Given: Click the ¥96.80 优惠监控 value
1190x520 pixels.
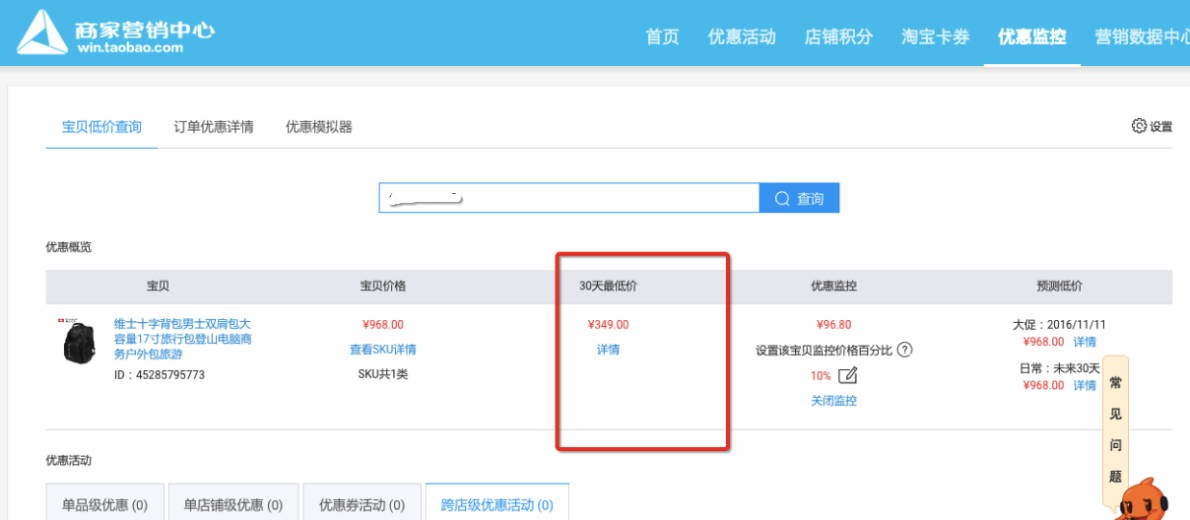Looking at the screenshot, I should pyautogui.click(x=833, y=325).
